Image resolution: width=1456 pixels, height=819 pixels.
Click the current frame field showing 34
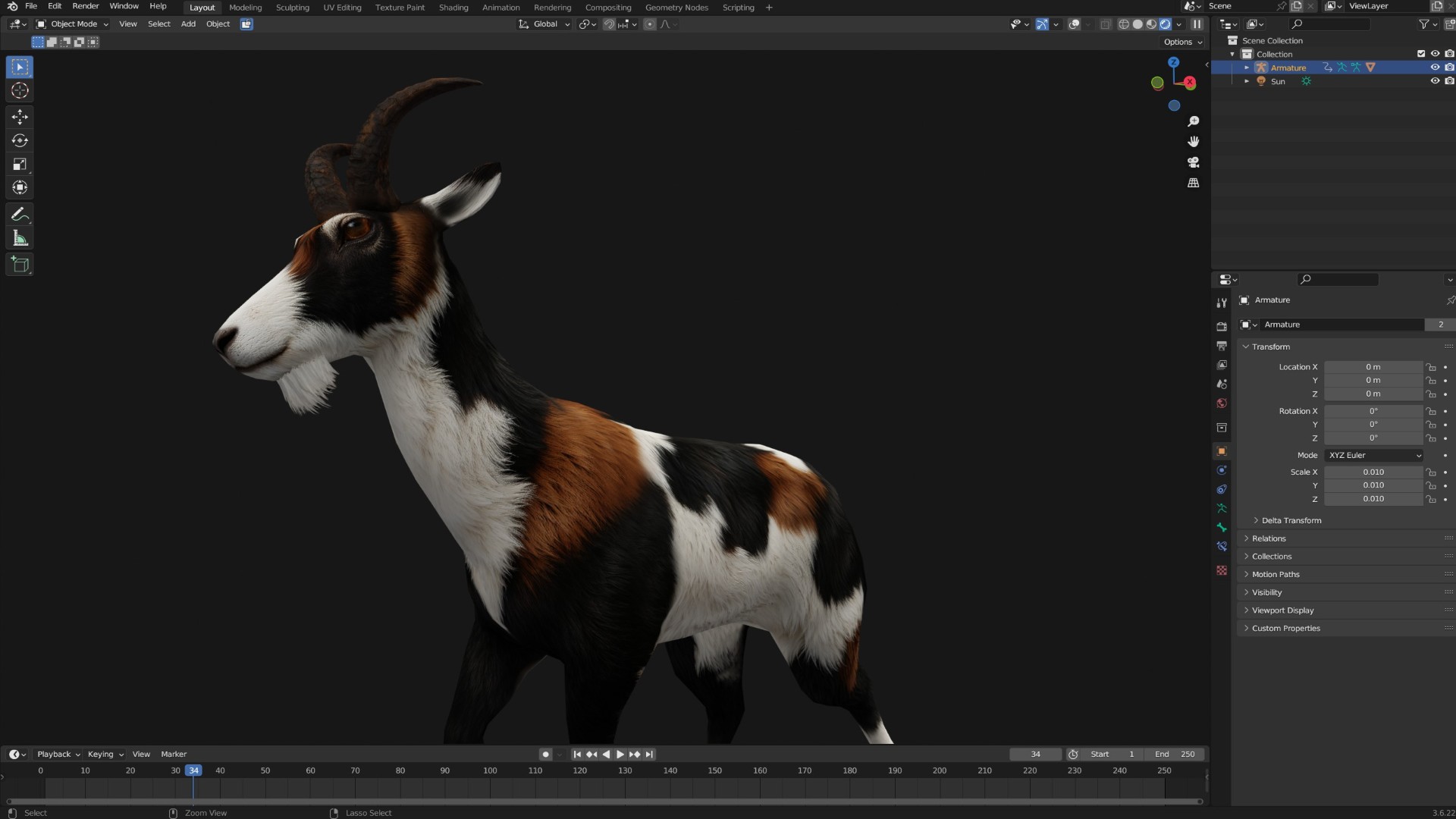click(x=1035, y=755)
